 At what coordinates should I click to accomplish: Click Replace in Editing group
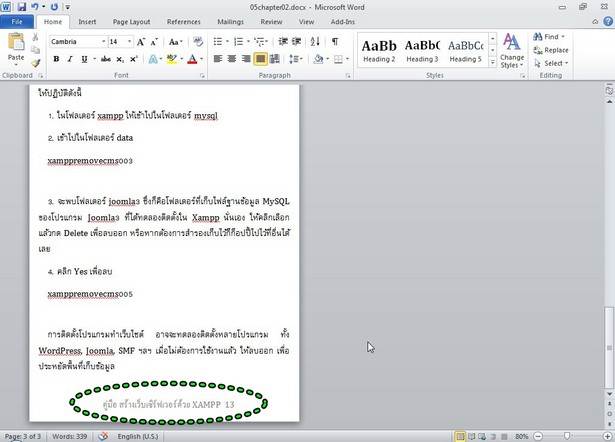551,50
